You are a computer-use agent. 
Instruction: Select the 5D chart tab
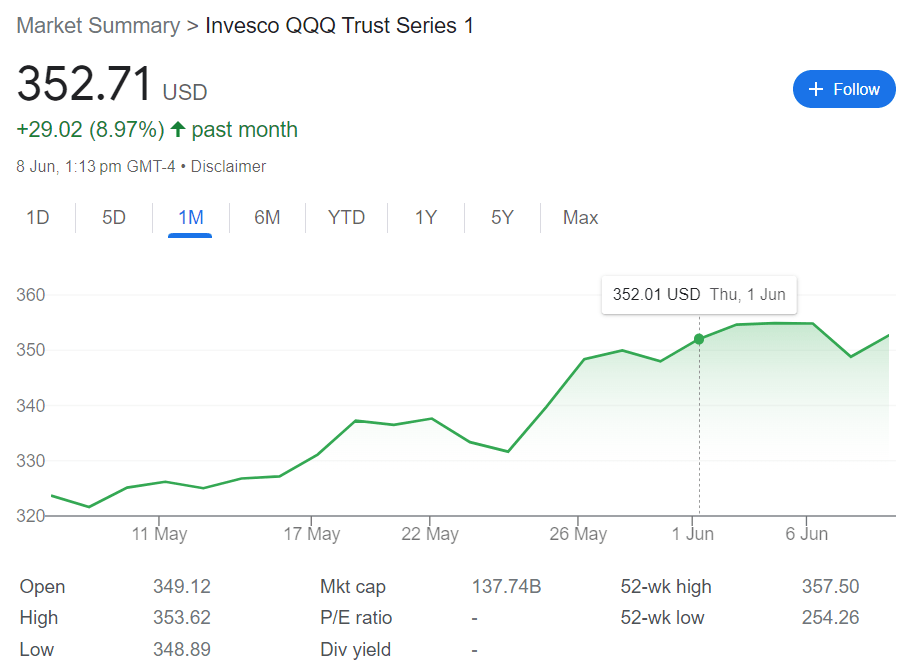click(x=114, y=217)
